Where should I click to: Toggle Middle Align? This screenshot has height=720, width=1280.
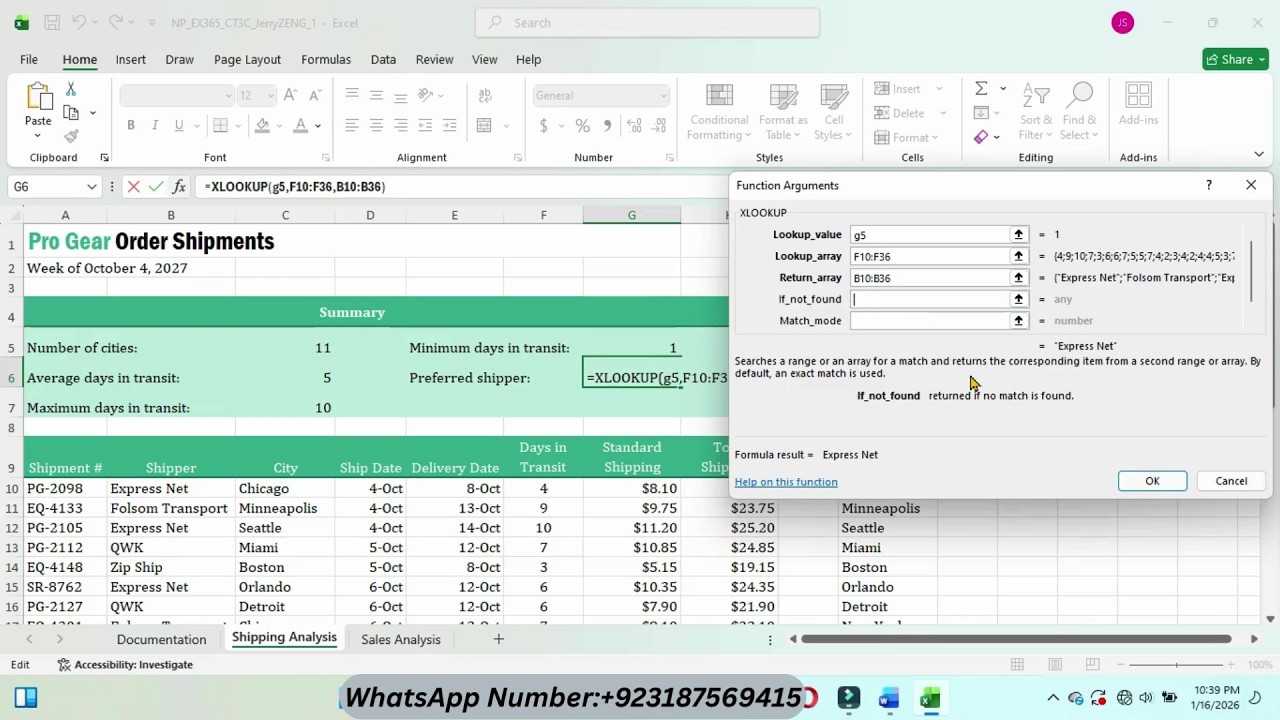pyautogui.click(x=376, y=95)
